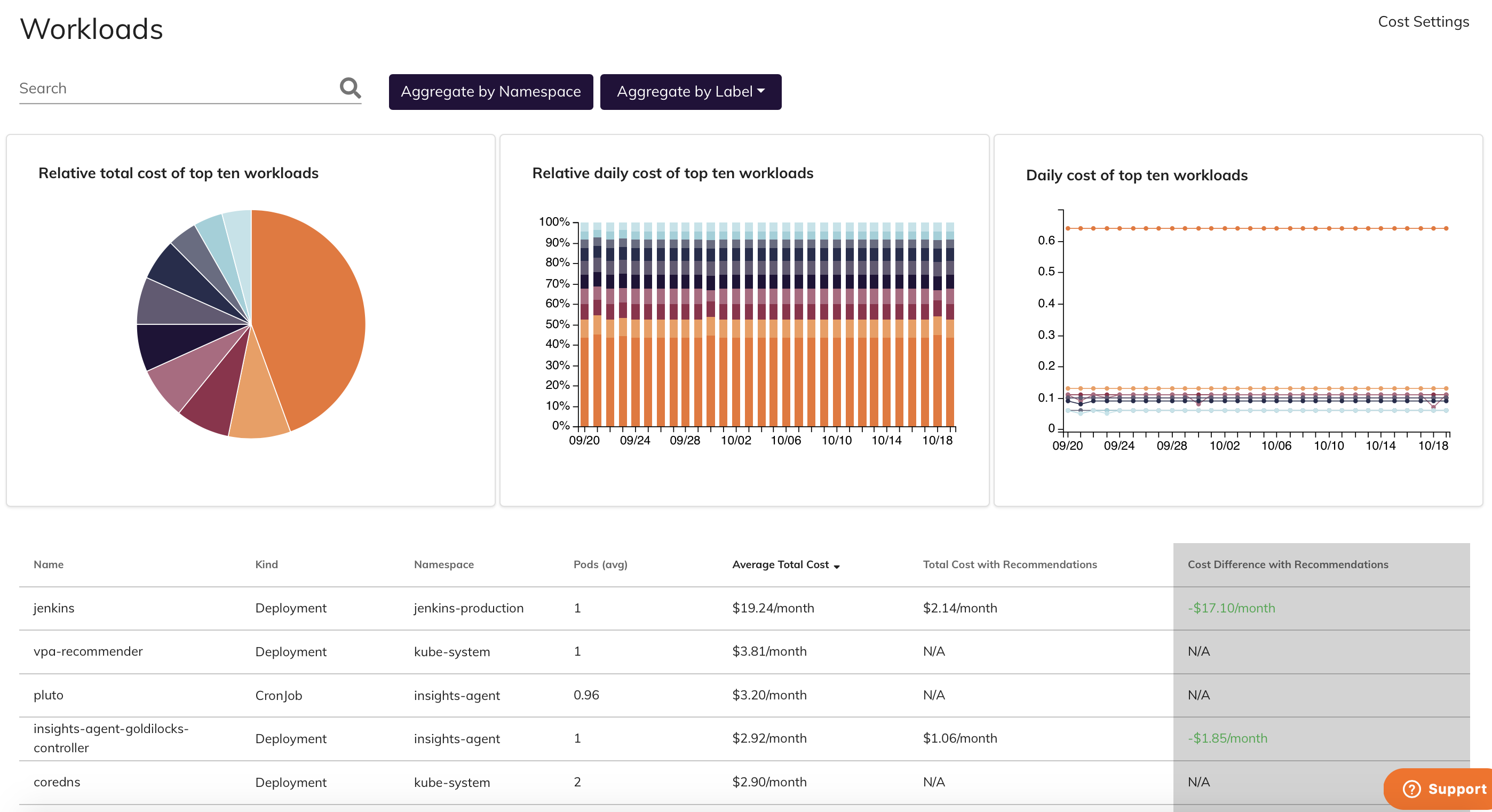Sort table by the Kind column header
Screen dimensions: 1492x812
click(x=266, y=564)
